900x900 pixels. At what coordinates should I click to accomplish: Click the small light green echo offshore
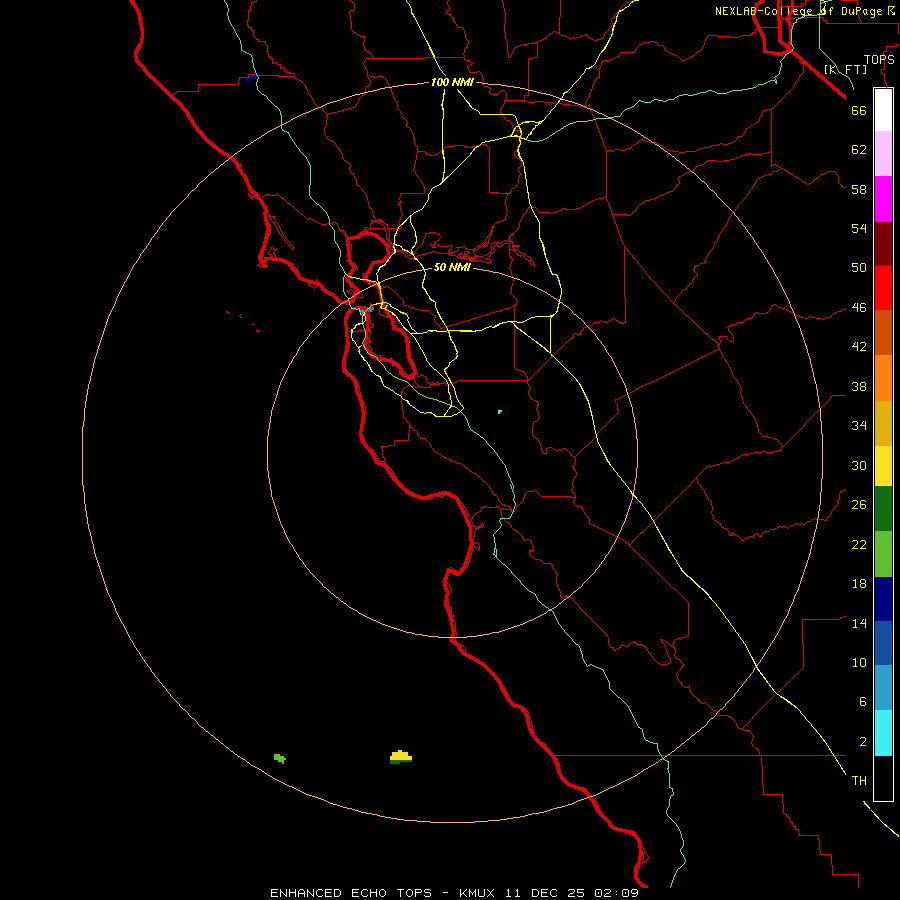[280, 758]
